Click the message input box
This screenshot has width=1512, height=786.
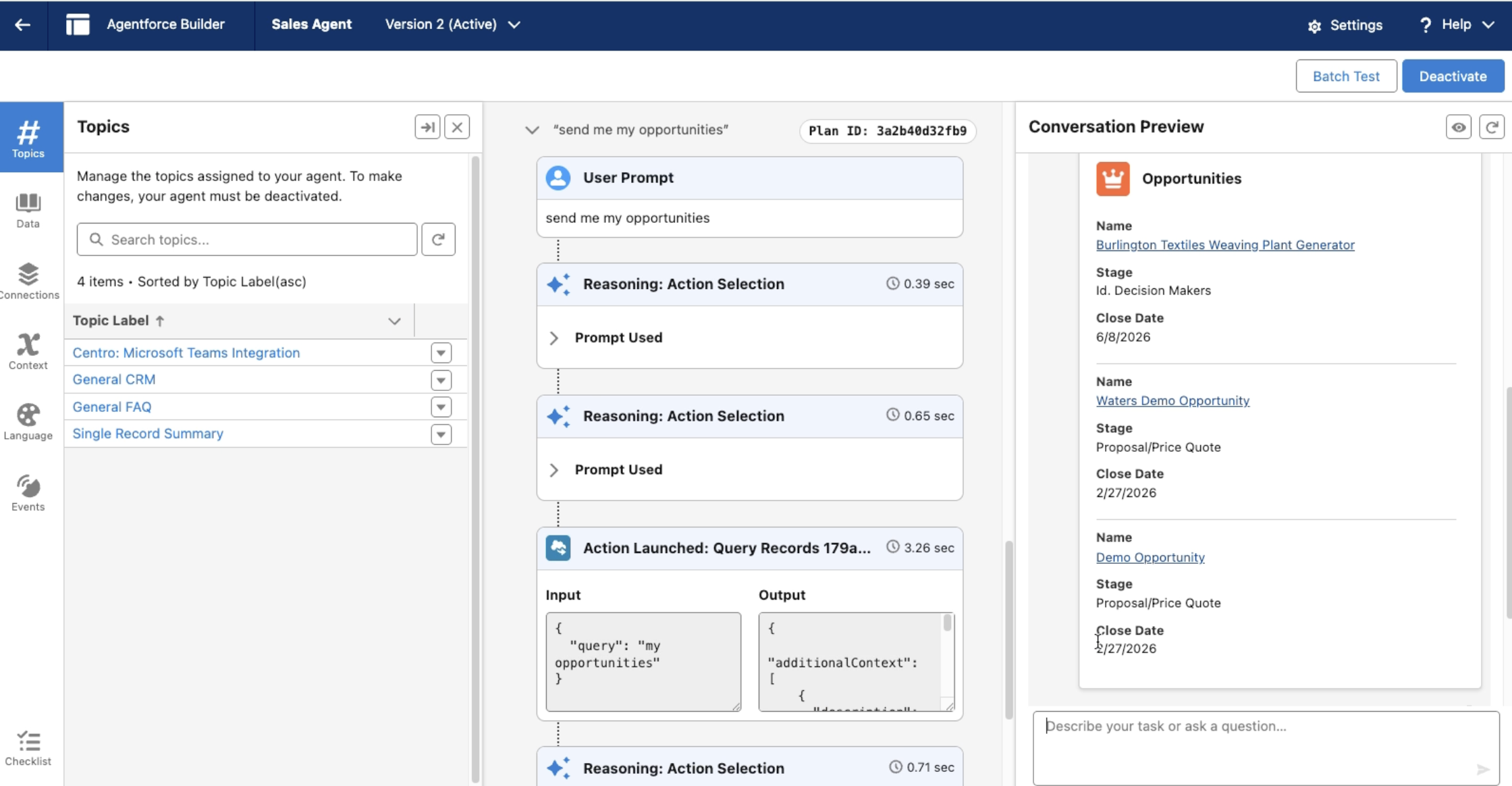pos(1266,748)
